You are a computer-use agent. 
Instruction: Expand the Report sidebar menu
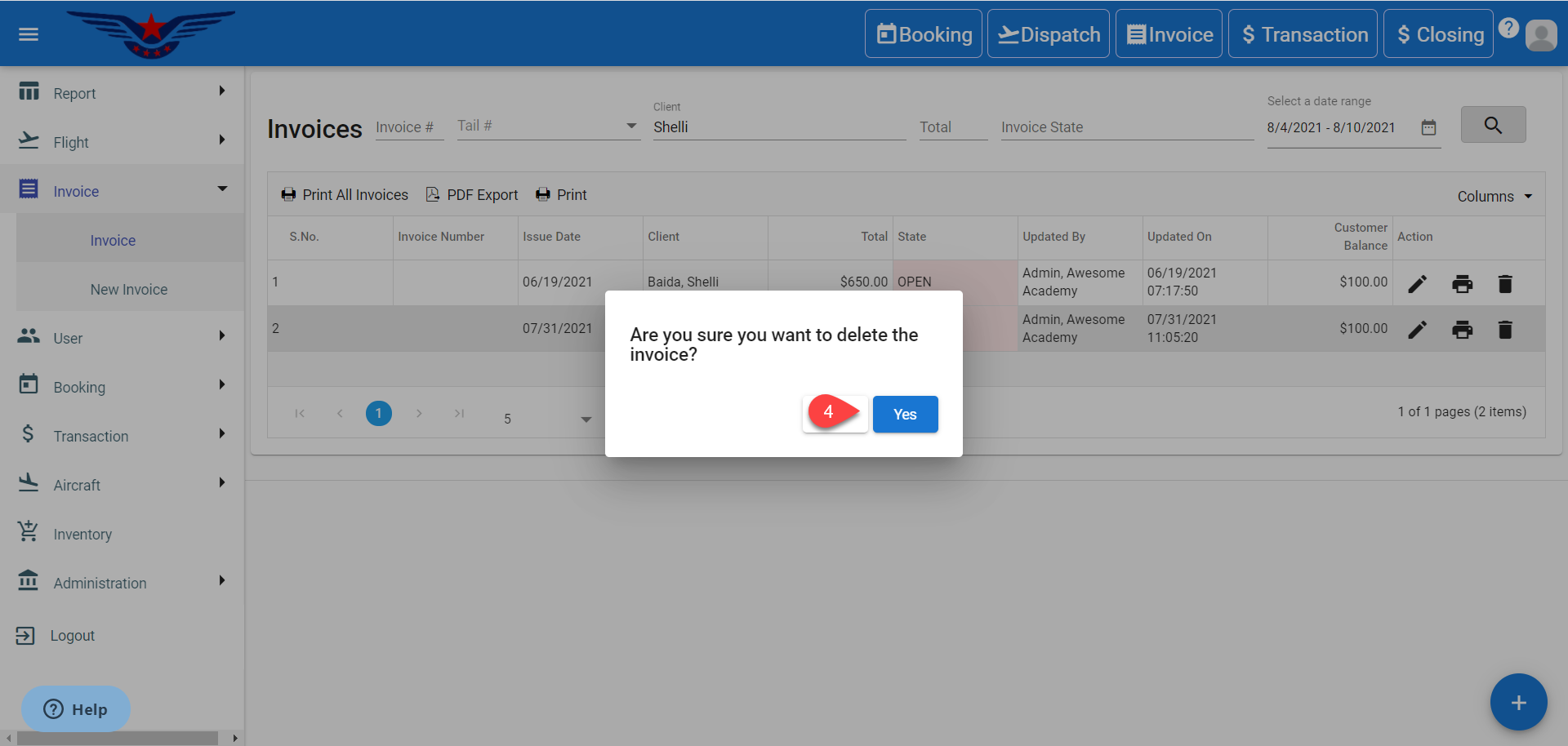[x=122, y=93]
